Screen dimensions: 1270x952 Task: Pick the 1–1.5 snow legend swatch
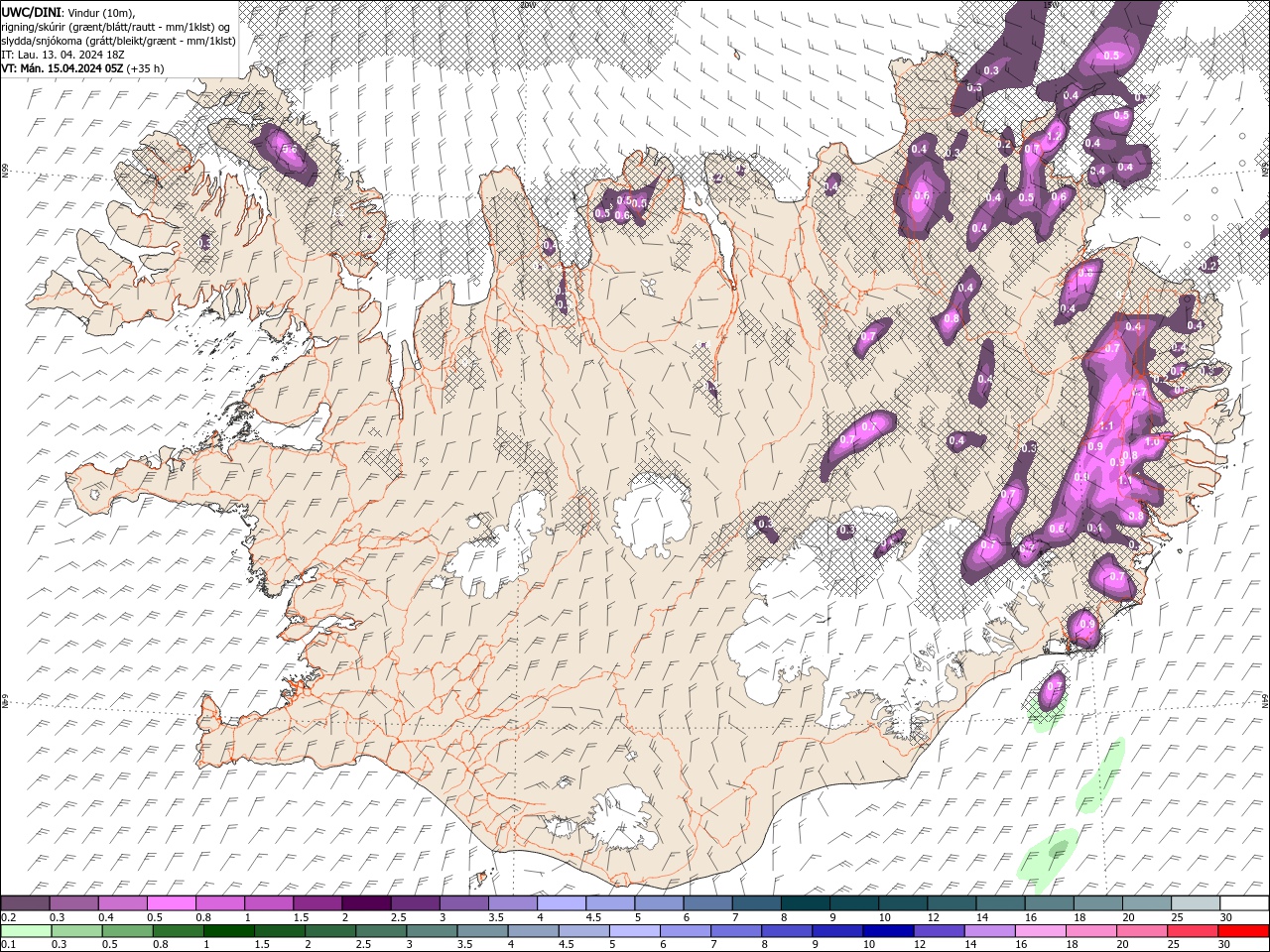[x=268, y=902]
